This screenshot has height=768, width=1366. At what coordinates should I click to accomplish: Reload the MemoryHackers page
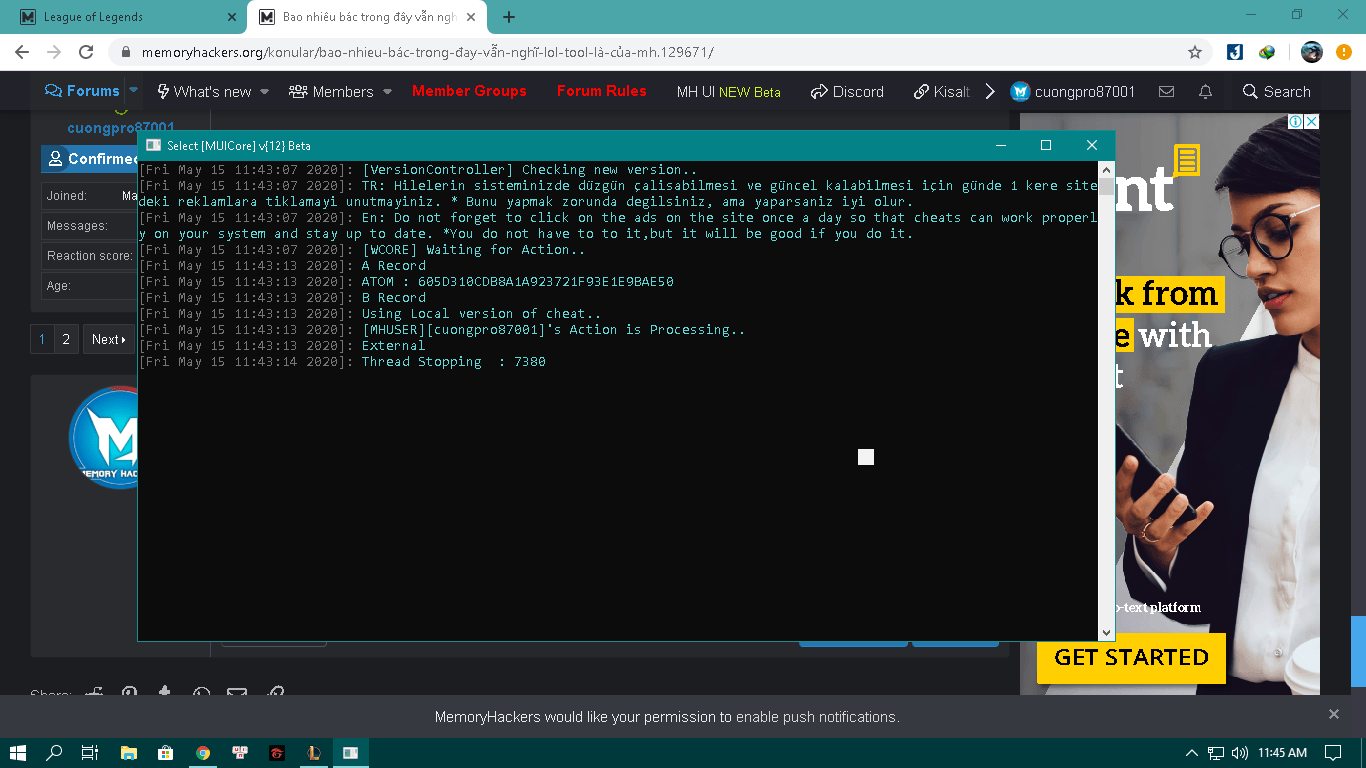86,52
